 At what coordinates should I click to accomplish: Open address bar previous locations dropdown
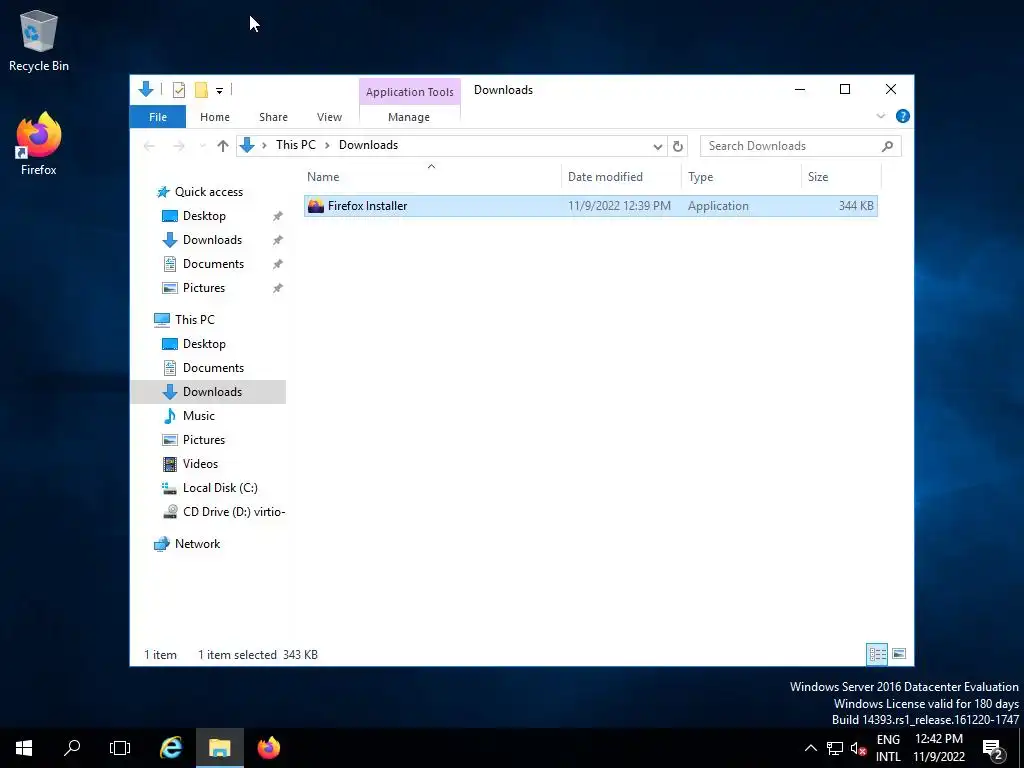coord(658,146)
